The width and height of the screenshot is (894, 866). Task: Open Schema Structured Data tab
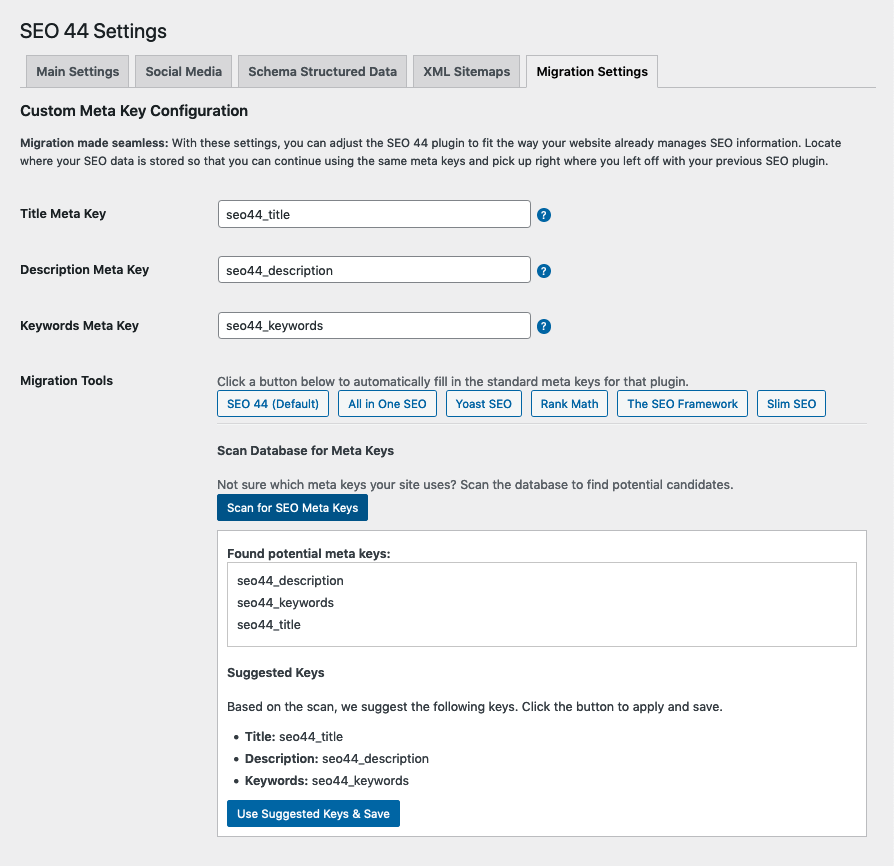[322, 72]
